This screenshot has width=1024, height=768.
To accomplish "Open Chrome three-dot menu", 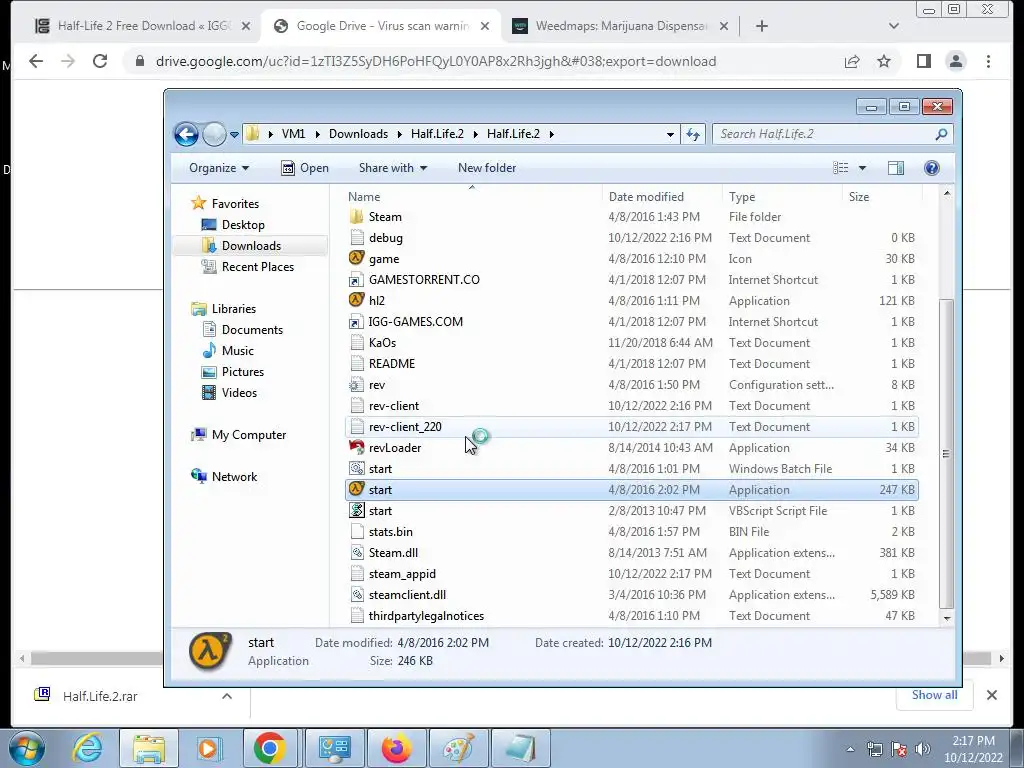I will click(x=988, y=61).
